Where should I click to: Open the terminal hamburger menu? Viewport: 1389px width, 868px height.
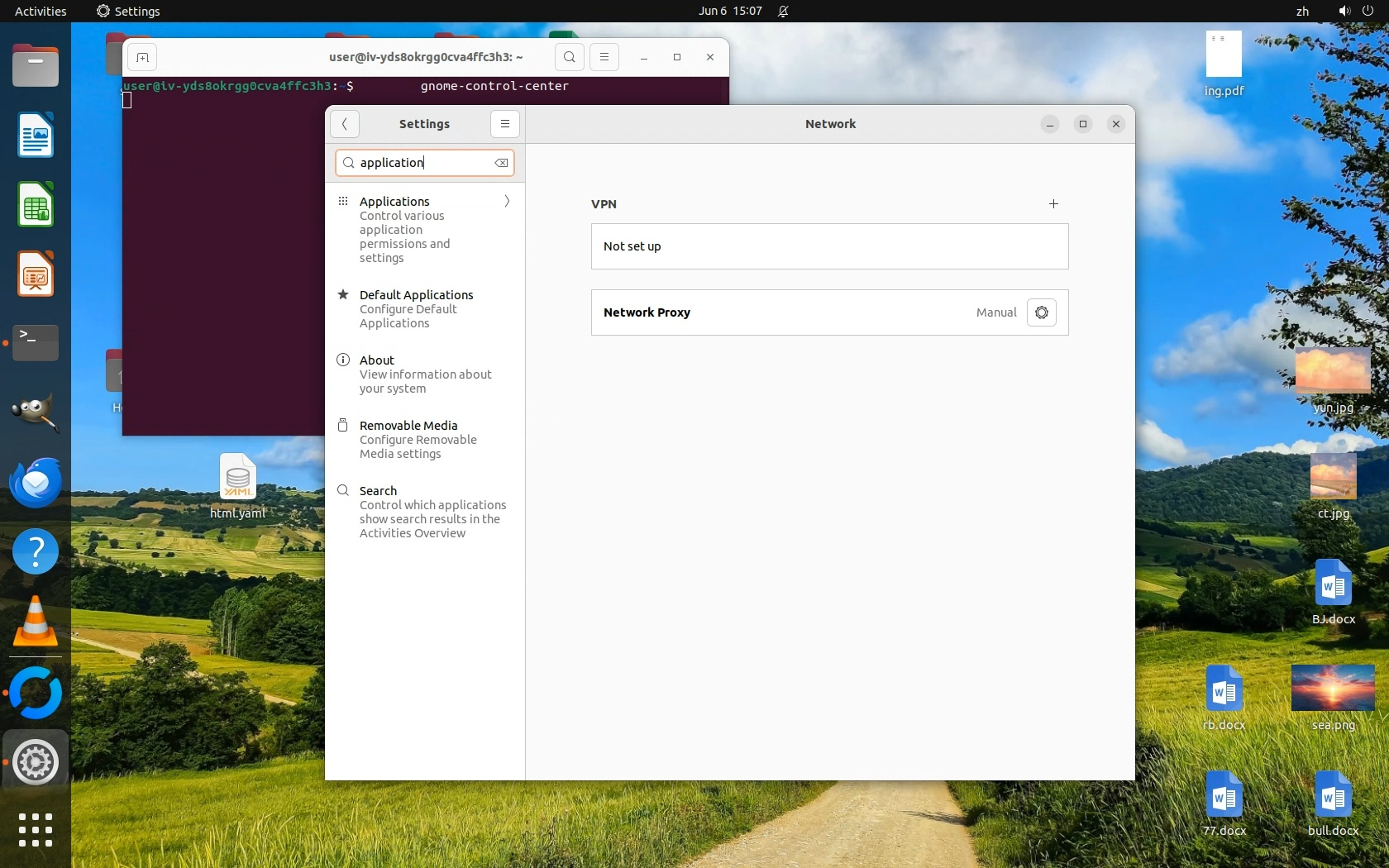604,57
